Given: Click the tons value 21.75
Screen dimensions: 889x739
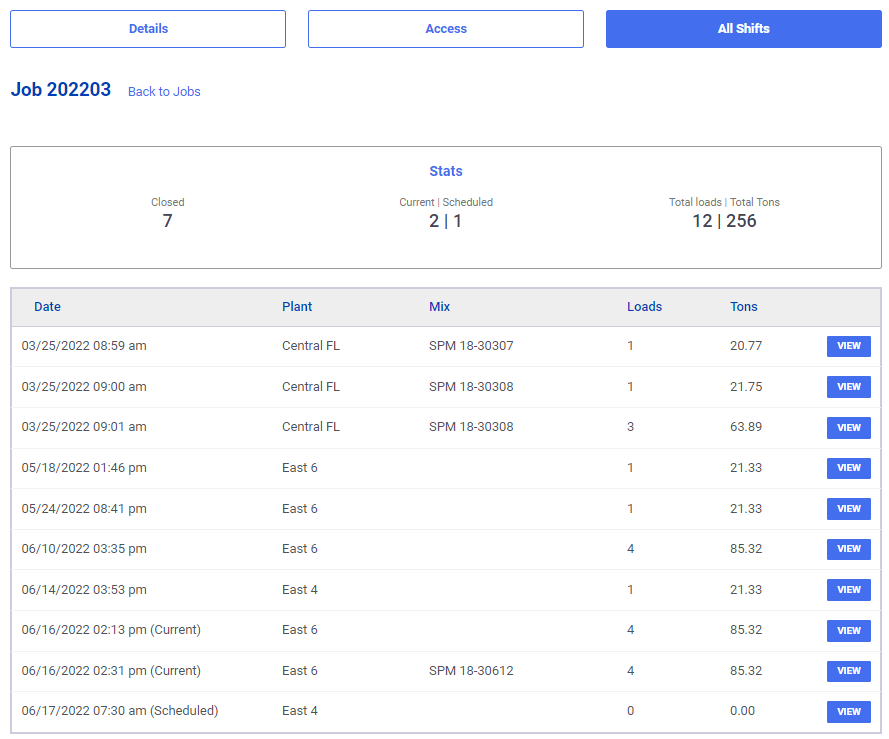Looking at the screenshot, I should tap(746, 387).
